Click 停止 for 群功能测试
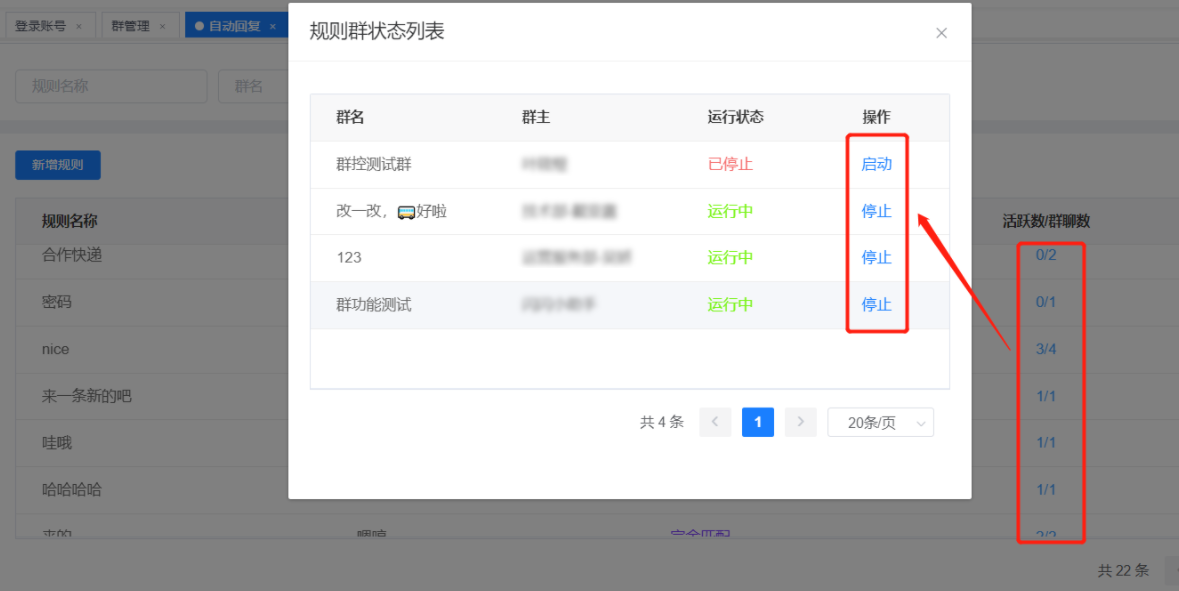Viewport: 1179px width, 591px height. pos(876,305)
